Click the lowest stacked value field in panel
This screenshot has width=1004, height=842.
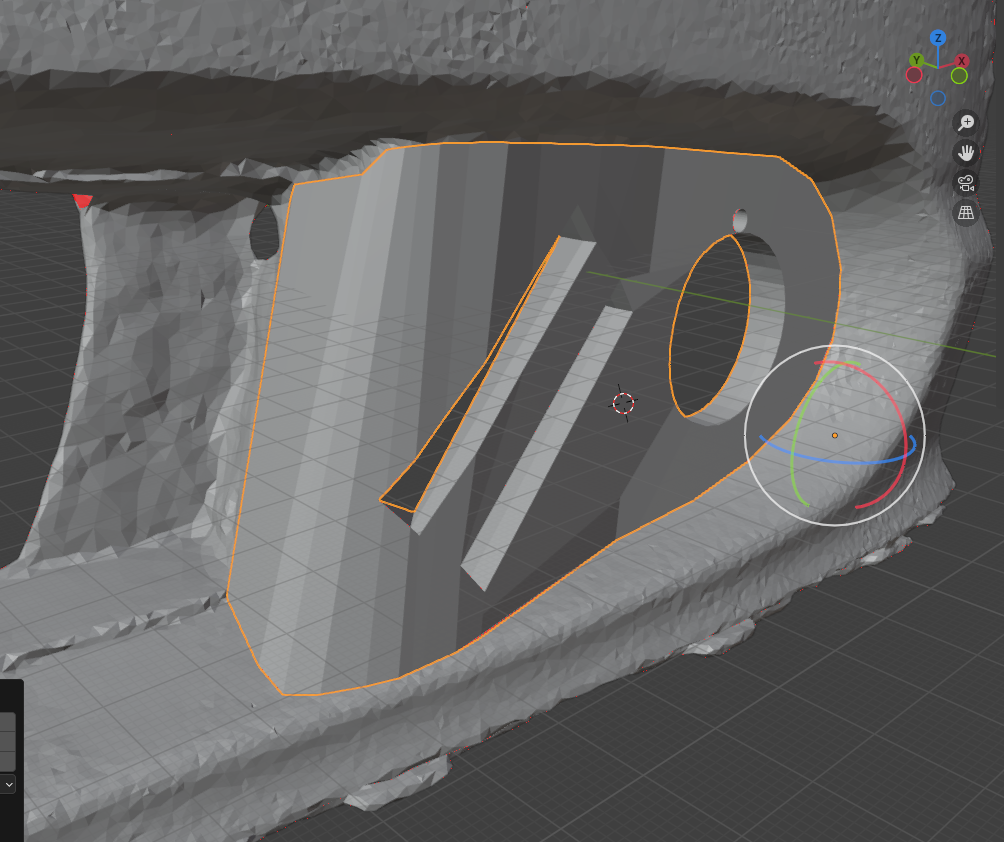point(7,762)
